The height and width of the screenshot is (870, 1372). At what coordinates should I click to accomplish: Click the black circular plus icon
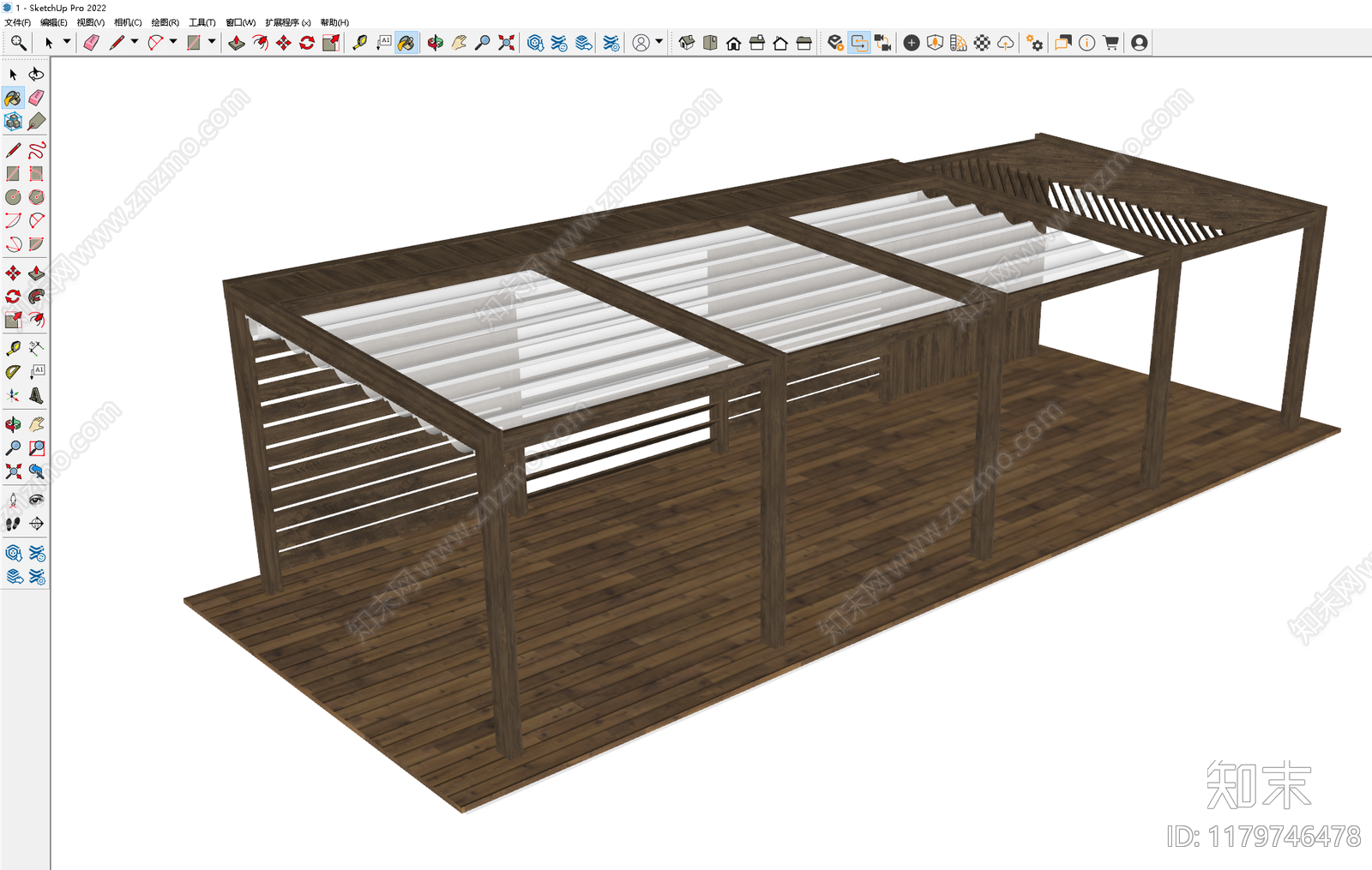pos(912,43)
